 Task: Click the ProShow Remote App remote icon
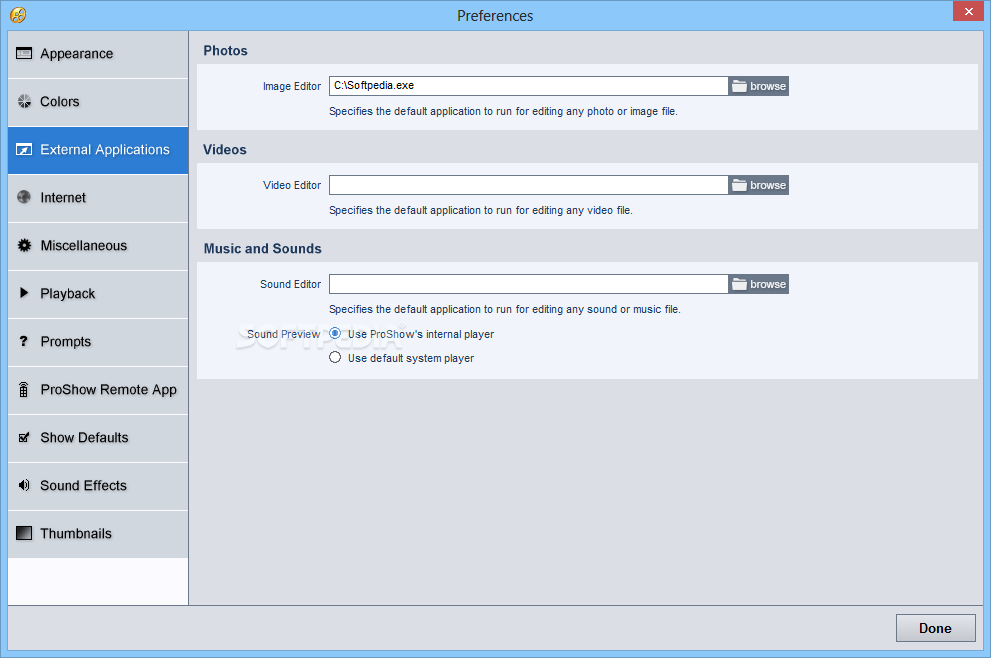pos(23,389)
